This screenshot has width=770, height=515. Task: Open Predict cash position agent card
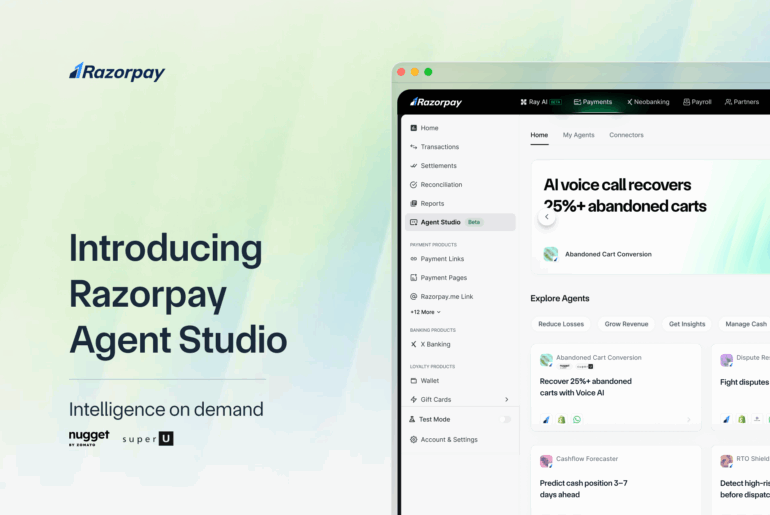point(616,481)
